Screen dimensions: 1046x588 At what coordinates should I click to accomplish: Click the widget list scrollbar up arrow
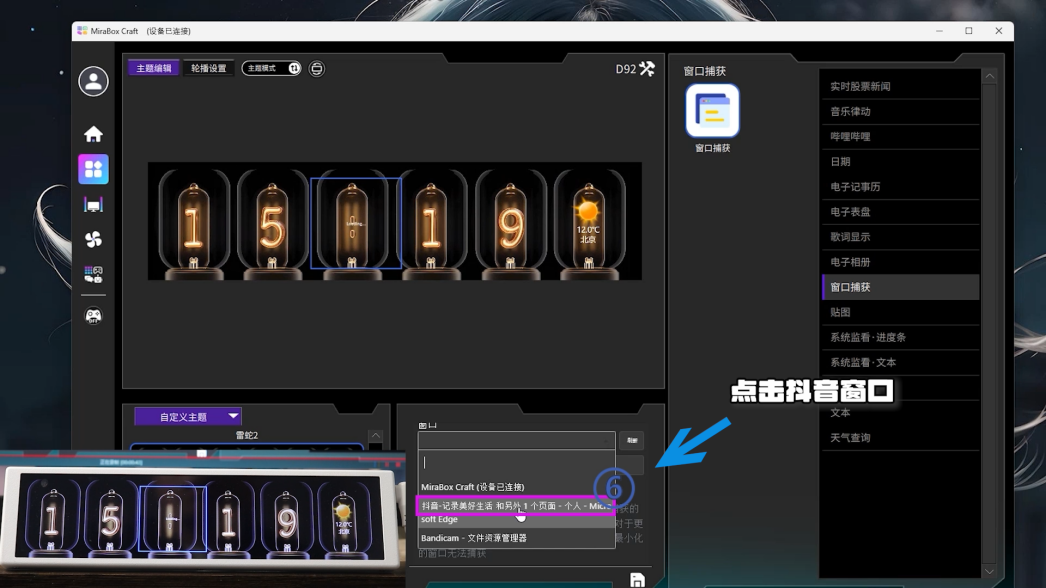tap(990, 77)
